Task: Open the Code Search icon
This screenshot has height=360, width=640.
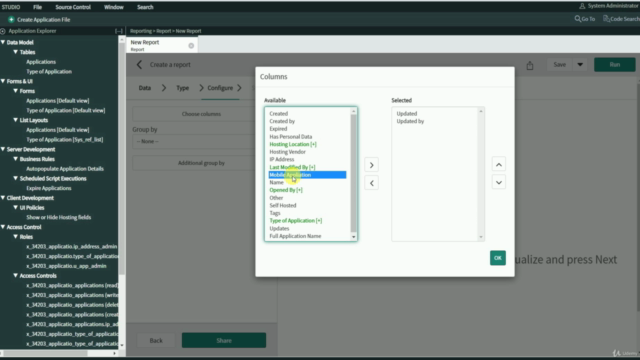Action: click(x=606, y=19)
